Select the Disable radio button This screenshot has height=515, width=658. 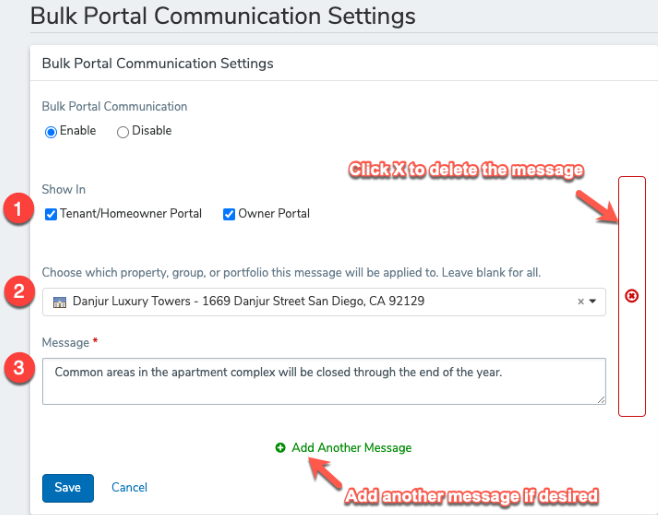[123, 132]
